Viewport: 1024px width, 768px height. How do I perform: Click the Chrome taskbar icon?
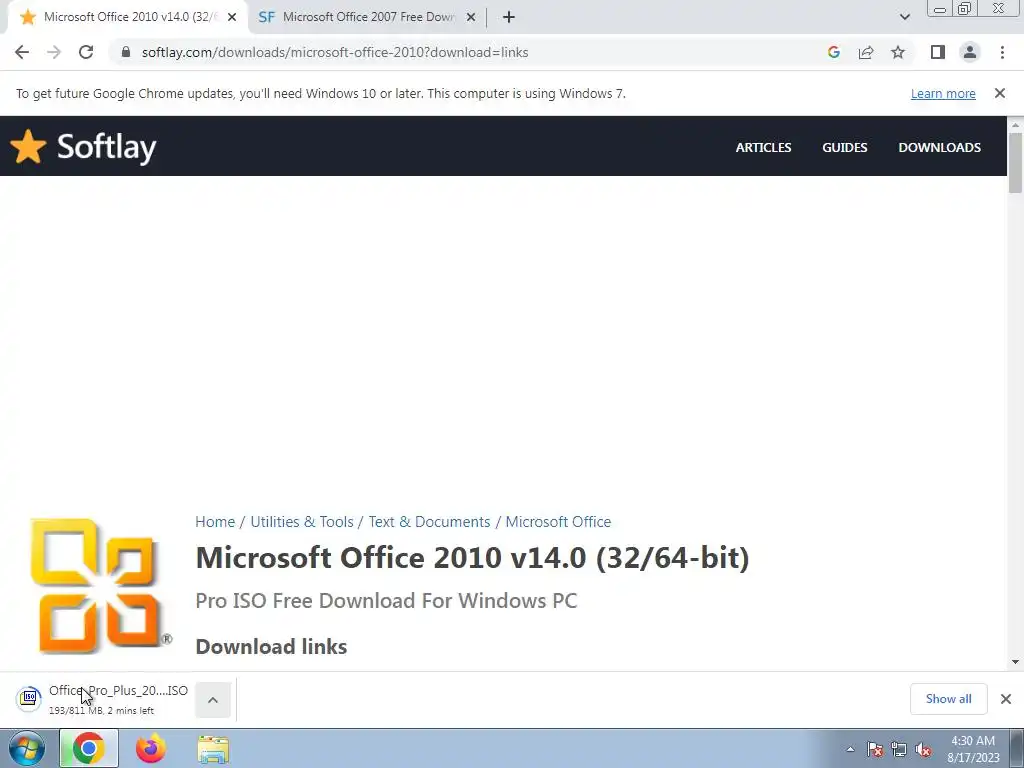tap(89, 749)
